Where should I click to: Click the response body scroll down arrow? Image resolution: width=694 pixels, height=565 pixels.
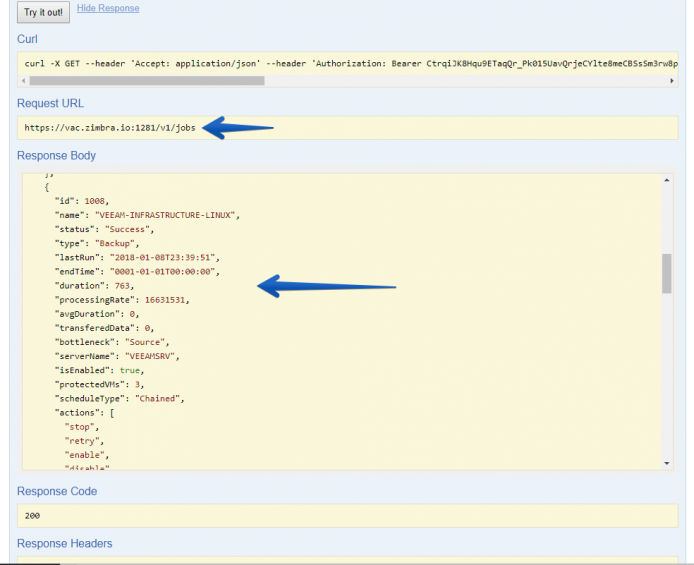pos(667,463)
